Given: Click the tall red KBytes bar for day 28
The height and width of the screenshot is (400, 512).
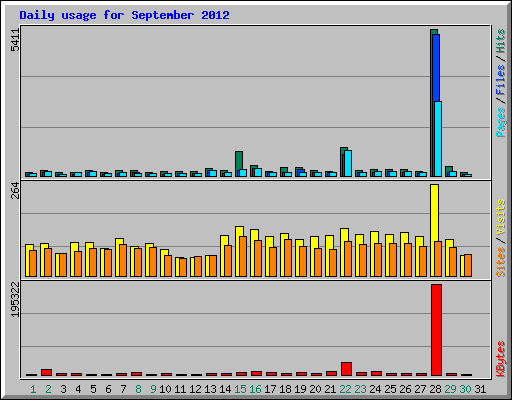Looking at the screenshot, I should pos(436,330).
